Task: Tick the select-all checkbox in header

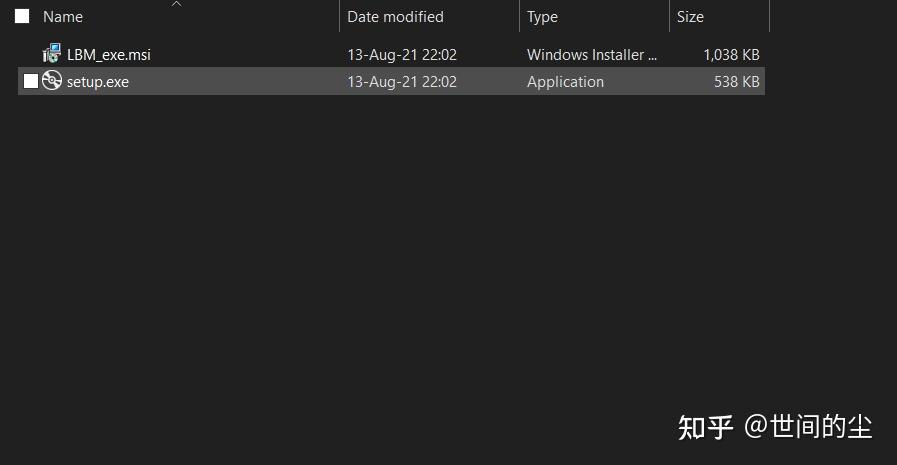Action: click(x=22, y=16)
